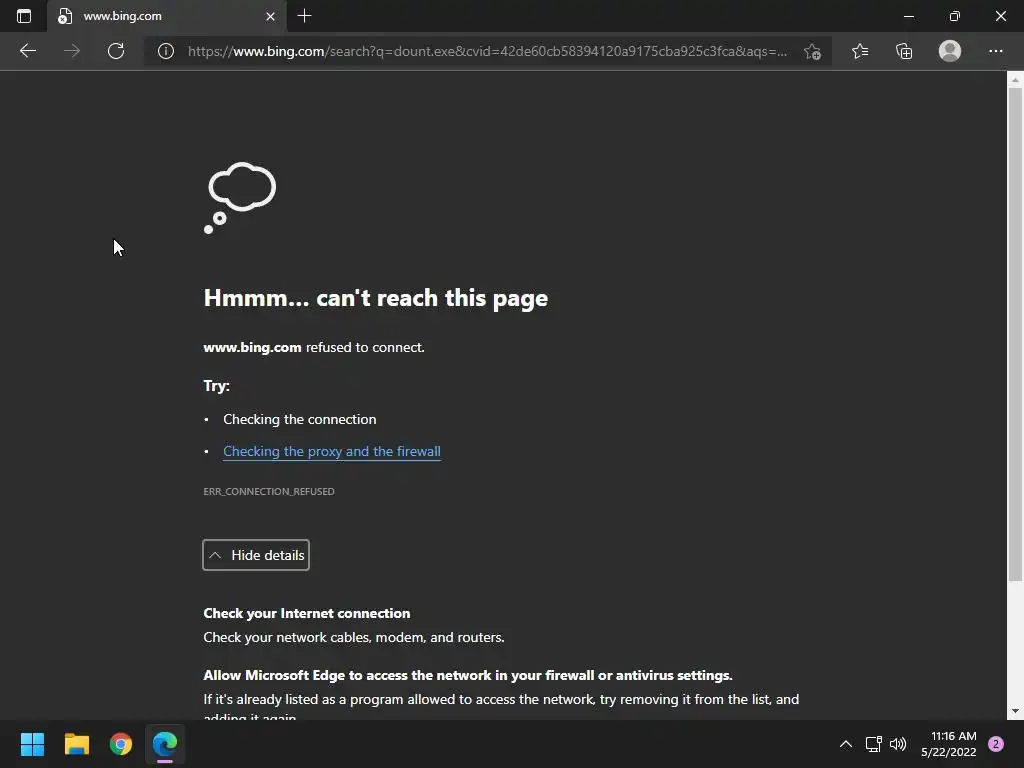Open the Windows Start menu
Viewport: 1024px width, 768px height.
coord(32,744)
